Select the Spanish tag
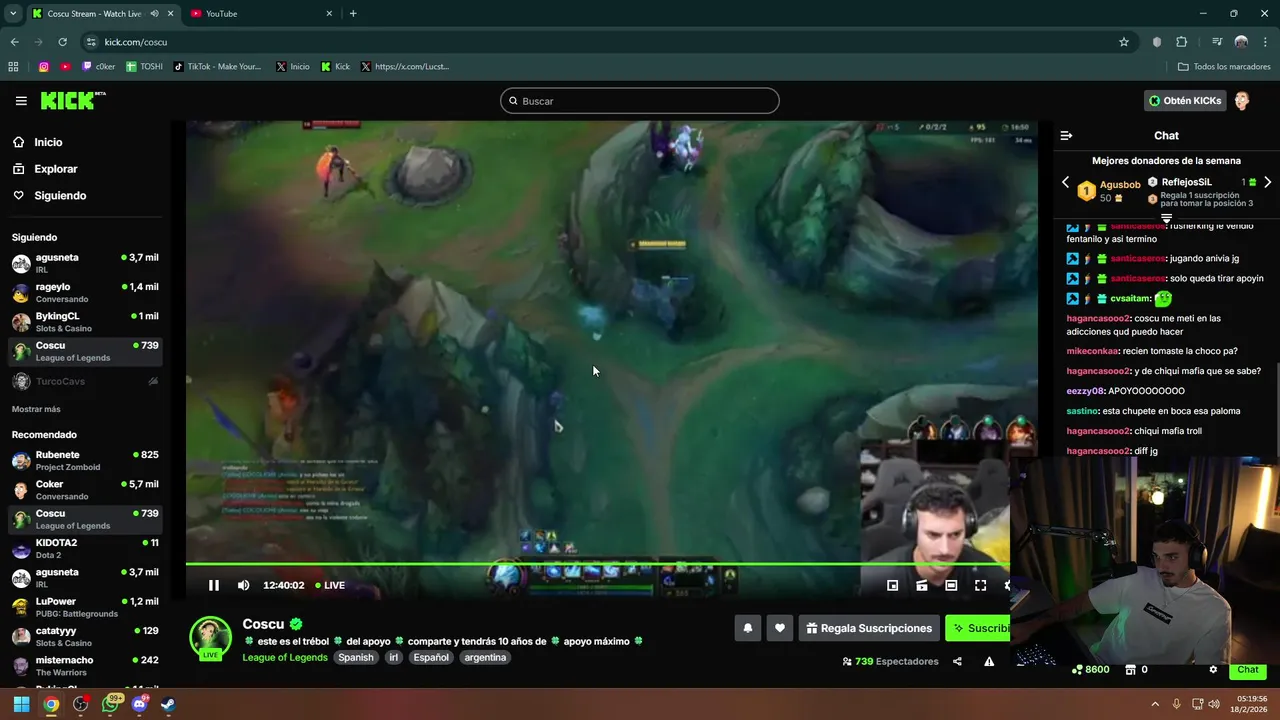The image size is (1280, 720). pos(355,657)
